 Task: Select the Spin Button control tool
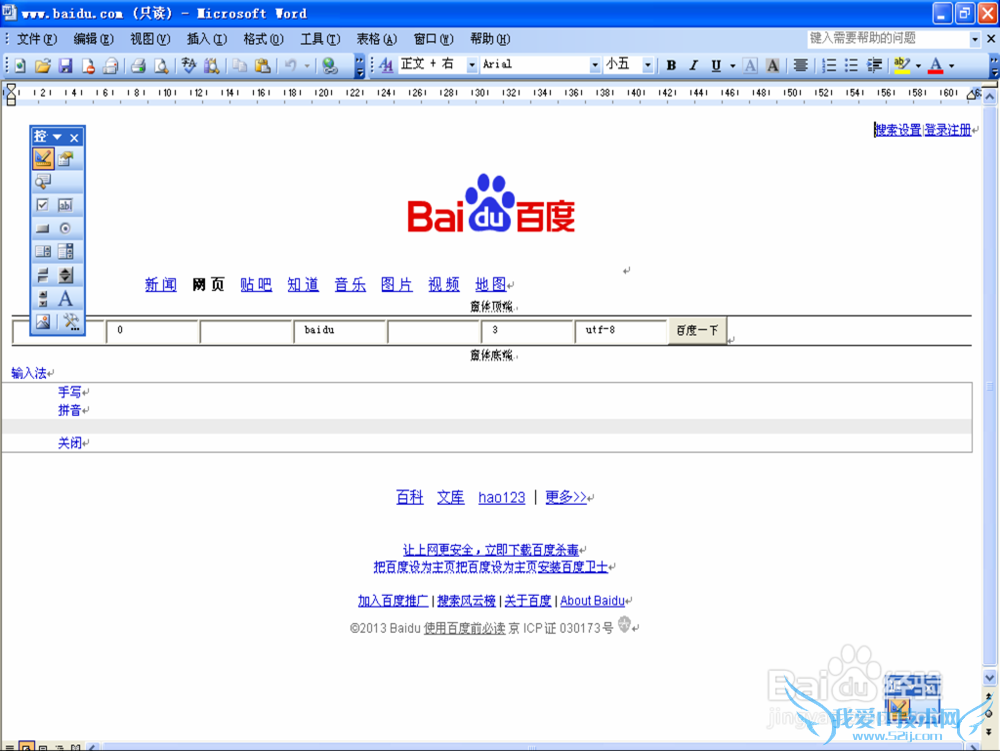[x=66, y=275]
